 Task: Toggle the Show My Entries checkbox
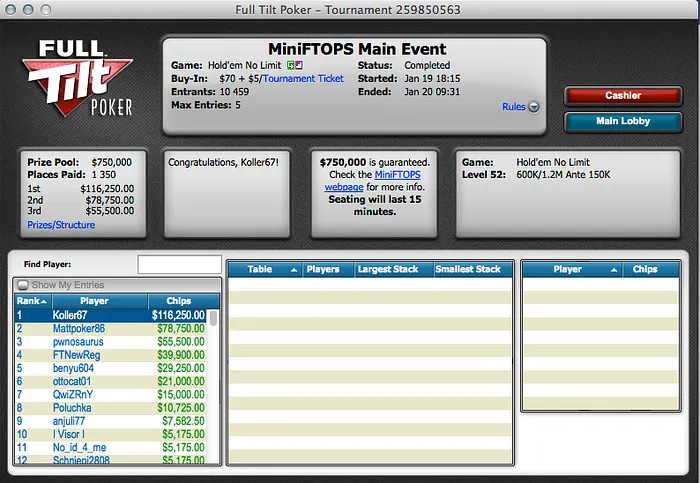pos(23,286)
